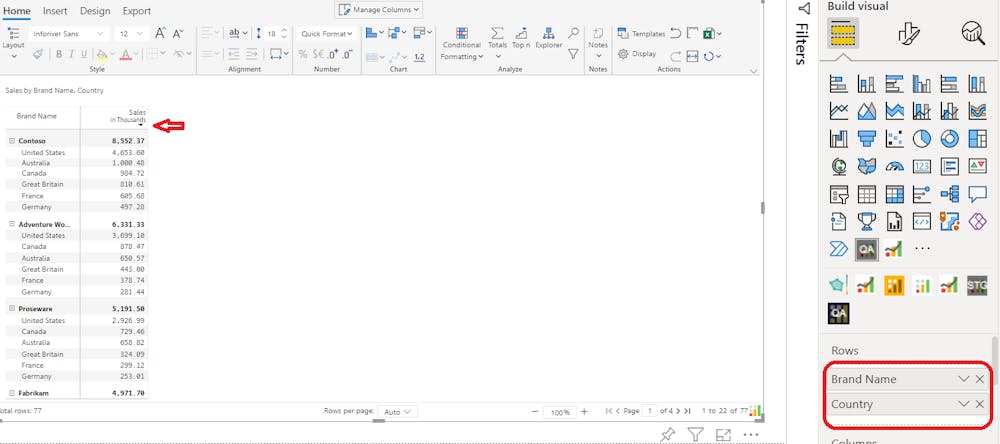Open the Manage Columns dropdown
The width and height of the screenshot is (1000, 444).
pyautogui.click(x=379, y=10)
